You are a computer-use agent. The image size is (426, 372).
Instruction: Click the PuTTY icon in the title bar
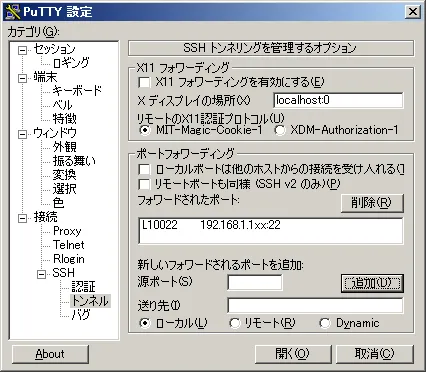tap(13, 12)
